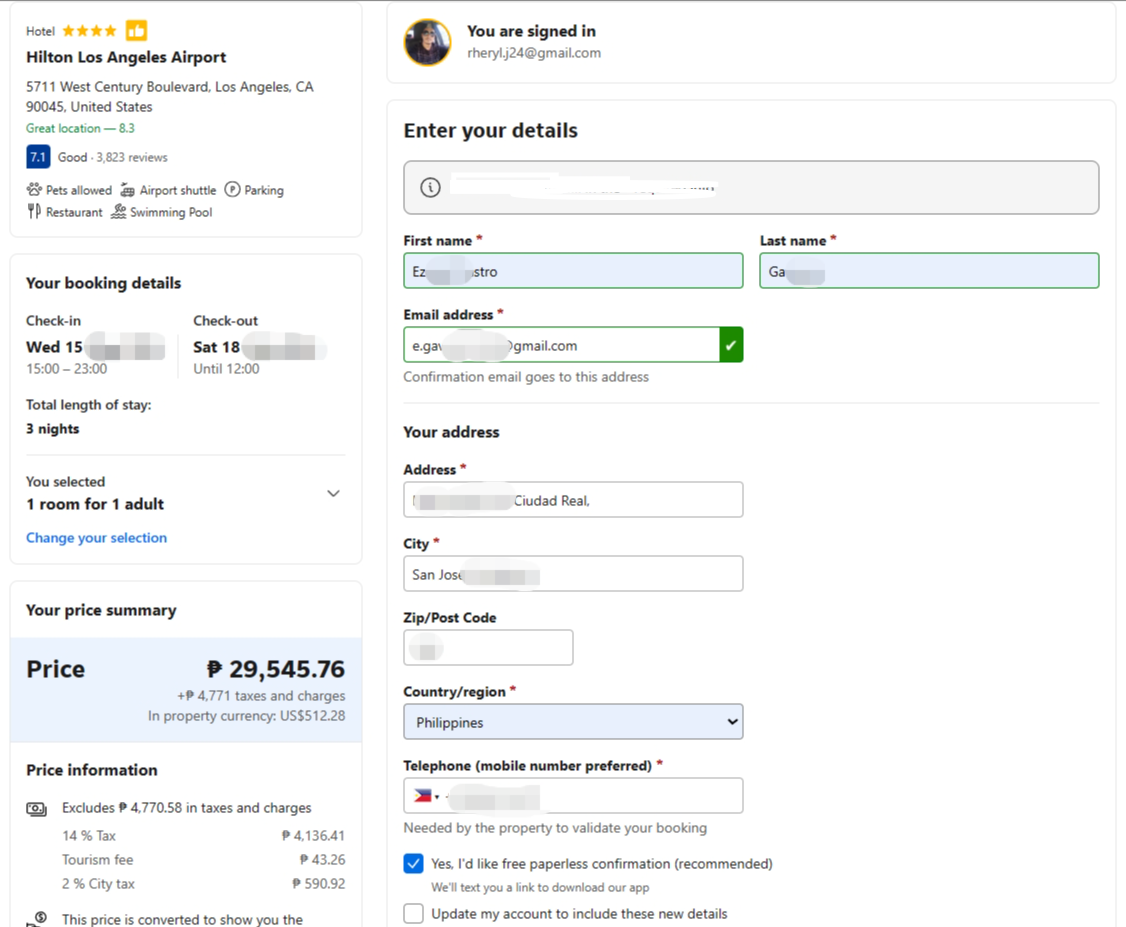Expand the 'You selected' room details chevron
1126x927 pixels.
click(333, 493)
